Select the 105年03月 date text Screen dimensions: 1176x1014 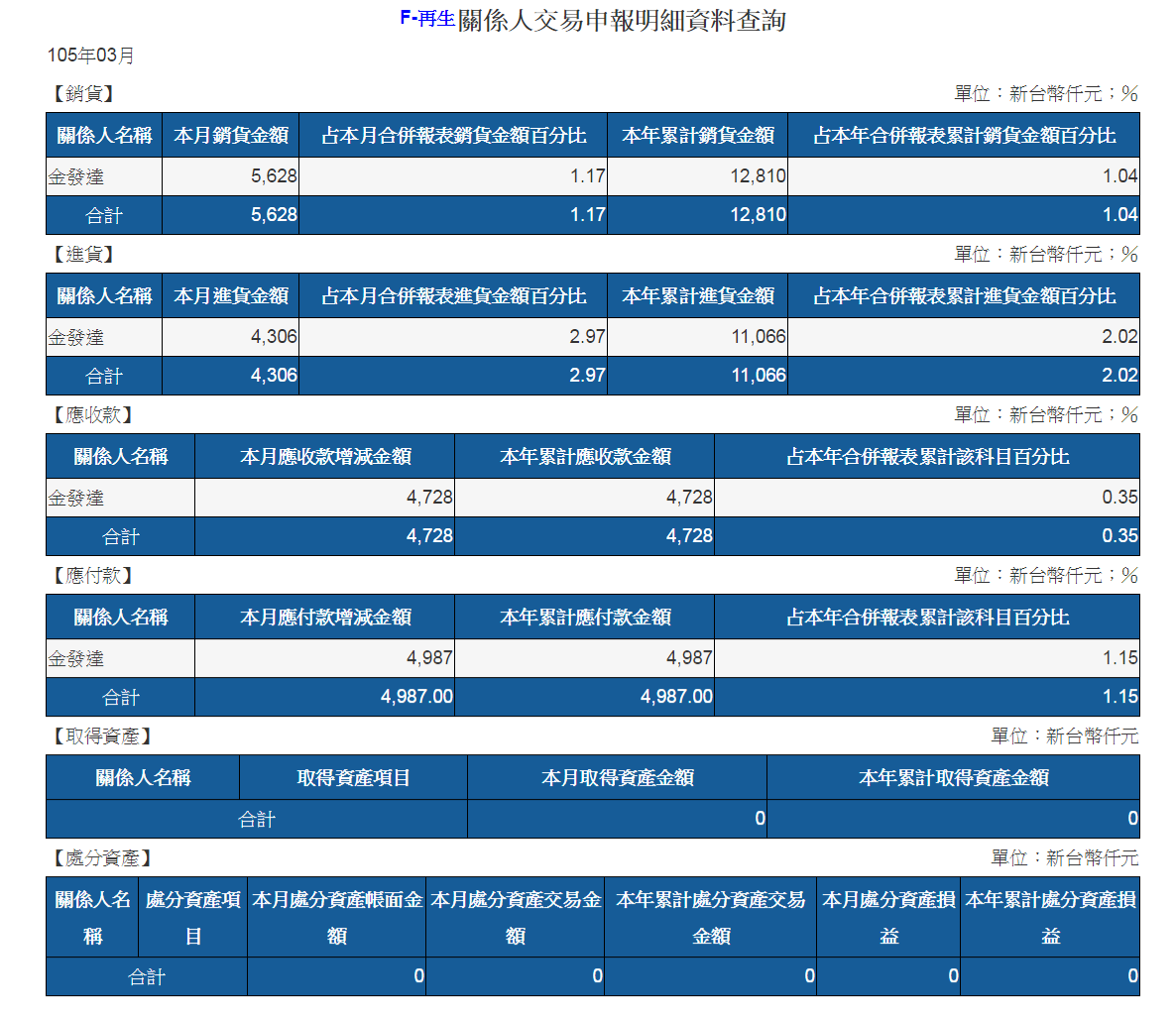pos(91,56)
